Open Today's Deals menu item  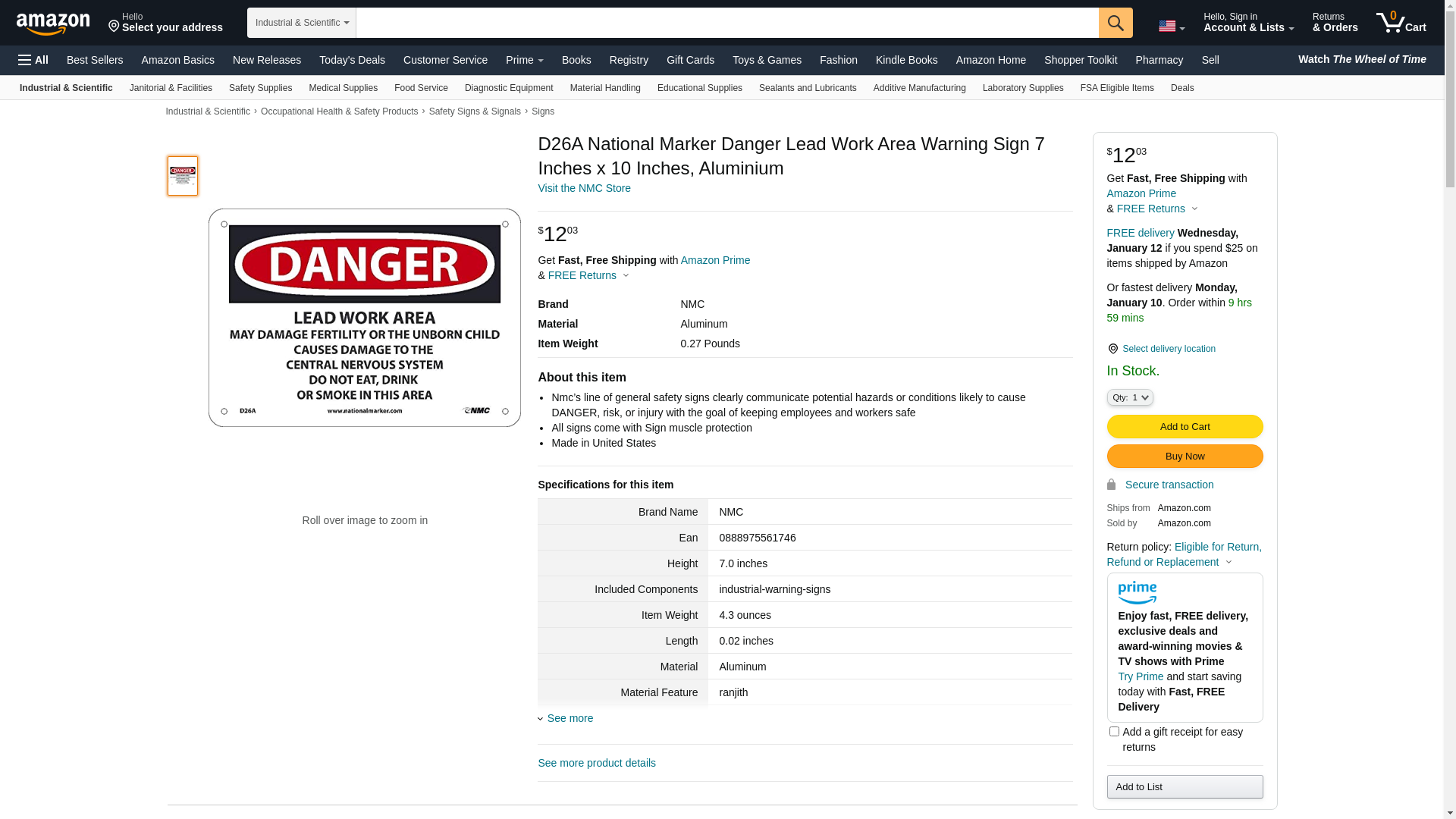(x=352, y=60)
